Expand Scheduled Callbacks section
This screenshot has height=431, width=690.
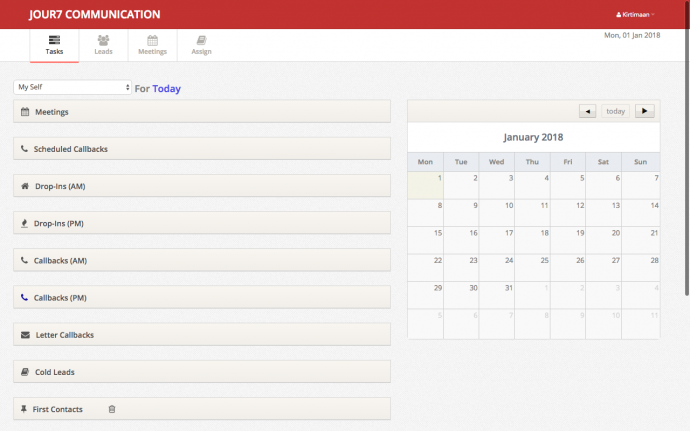202,148
